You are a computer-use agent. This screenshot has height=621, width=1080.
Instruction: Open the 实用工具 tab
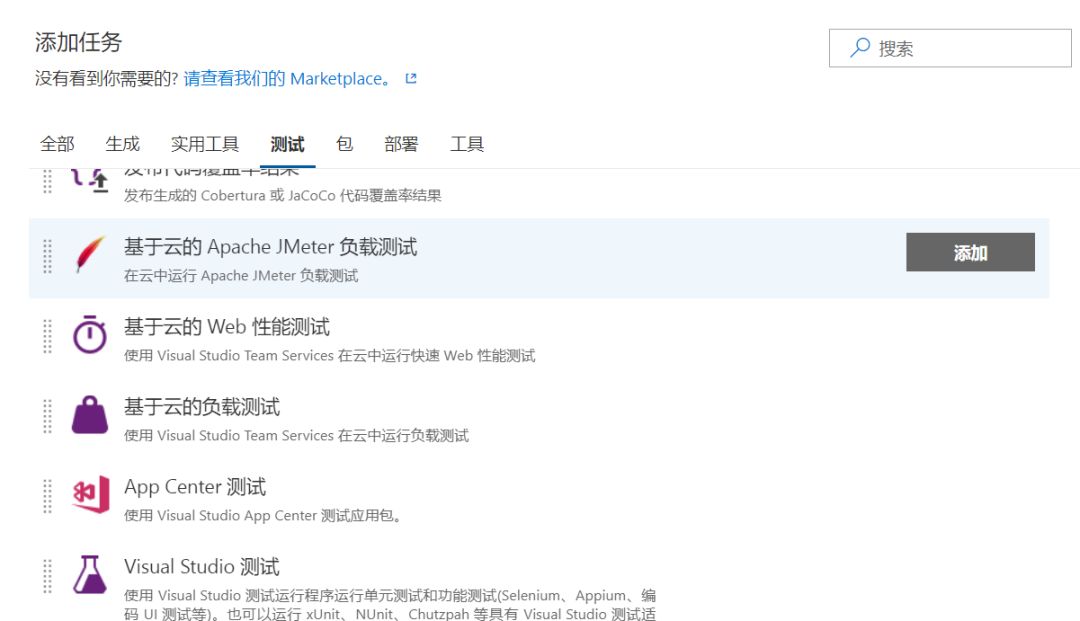205,144
